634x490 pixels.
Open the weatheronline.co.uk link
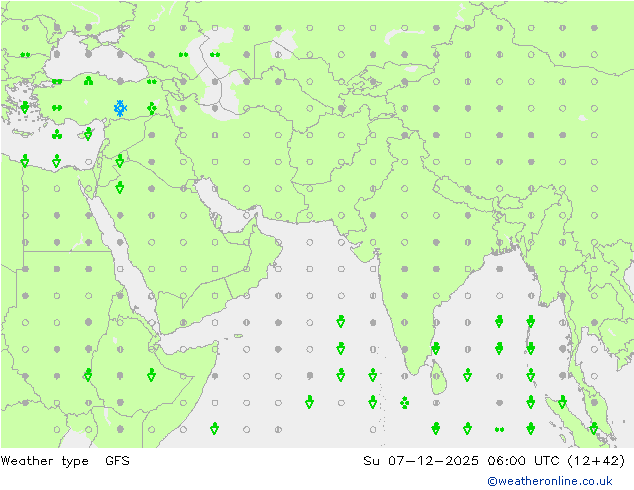click(x=550, y=481)
